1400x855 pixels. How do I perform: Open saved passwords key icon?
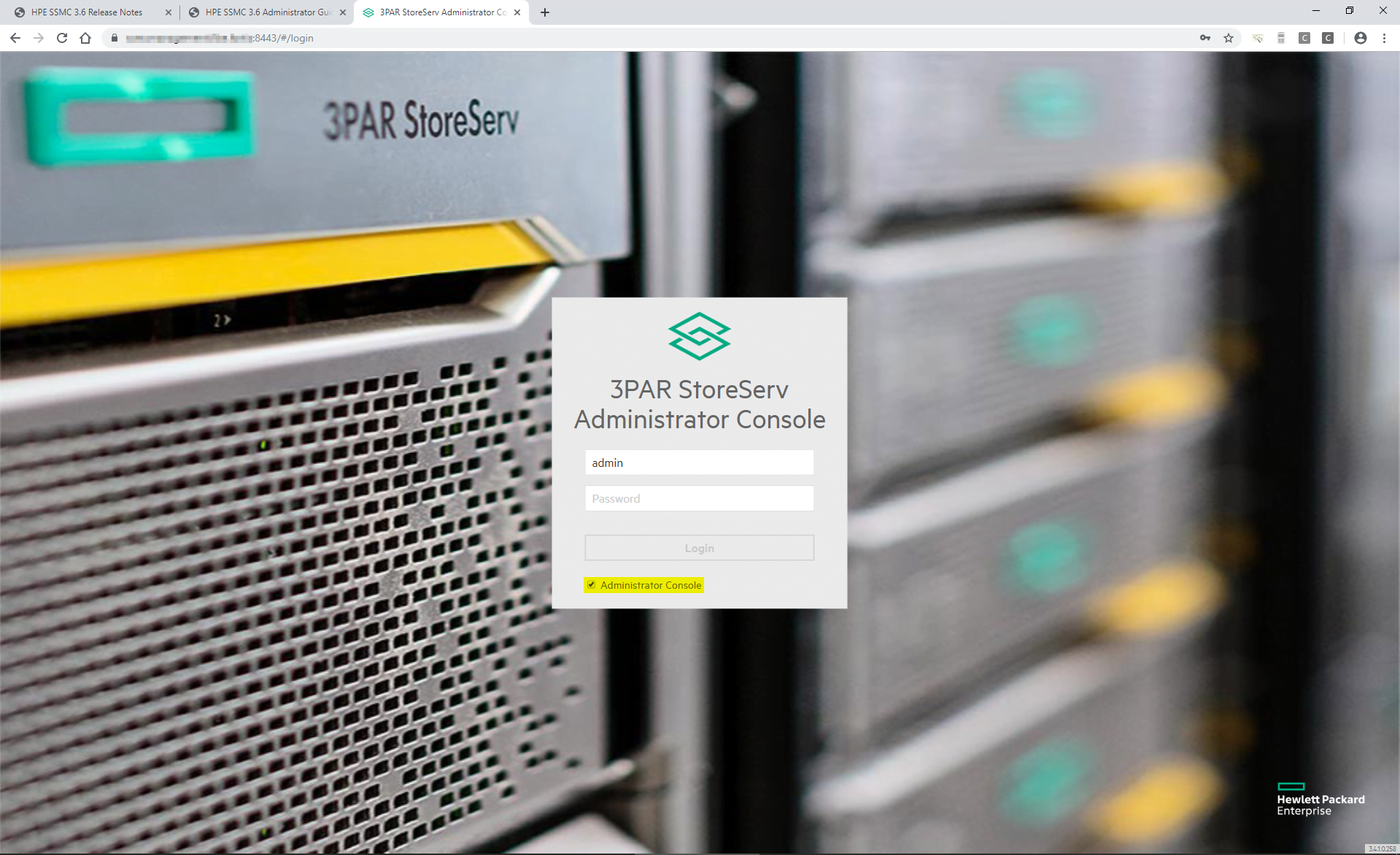[x=1205, y=38]
